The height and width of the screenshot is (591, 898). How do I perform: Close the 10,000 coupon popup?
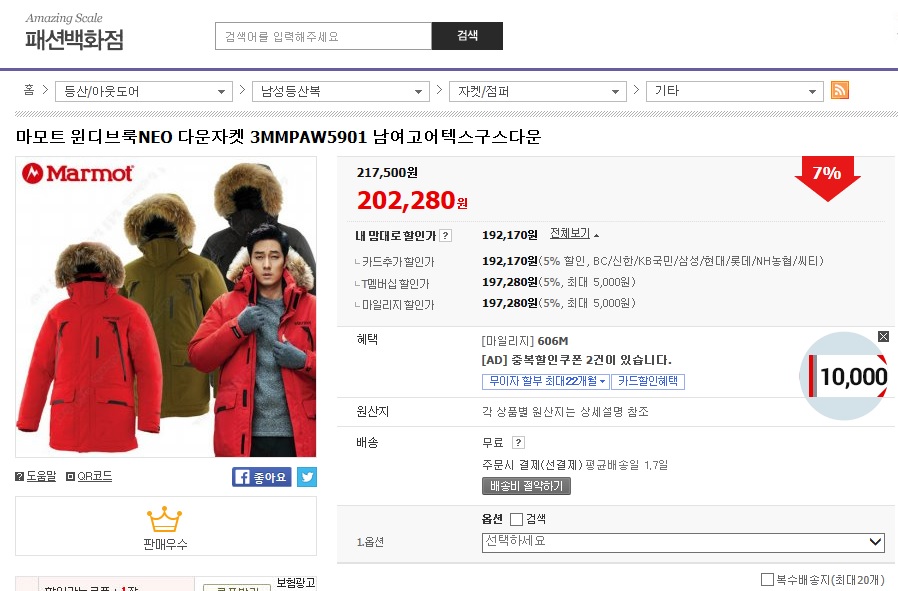pos(883,337)
